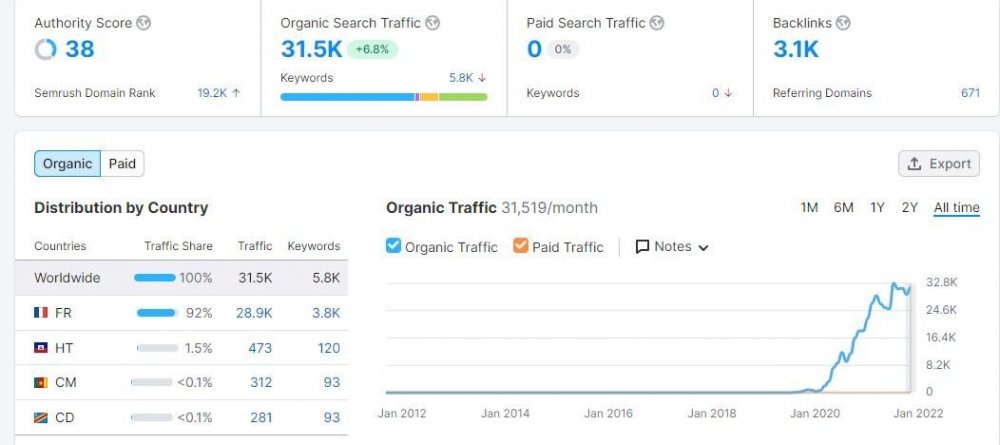Click the Organic Search Traffic info icon
Screen dimensions: 1000x445
pos(432,23)
